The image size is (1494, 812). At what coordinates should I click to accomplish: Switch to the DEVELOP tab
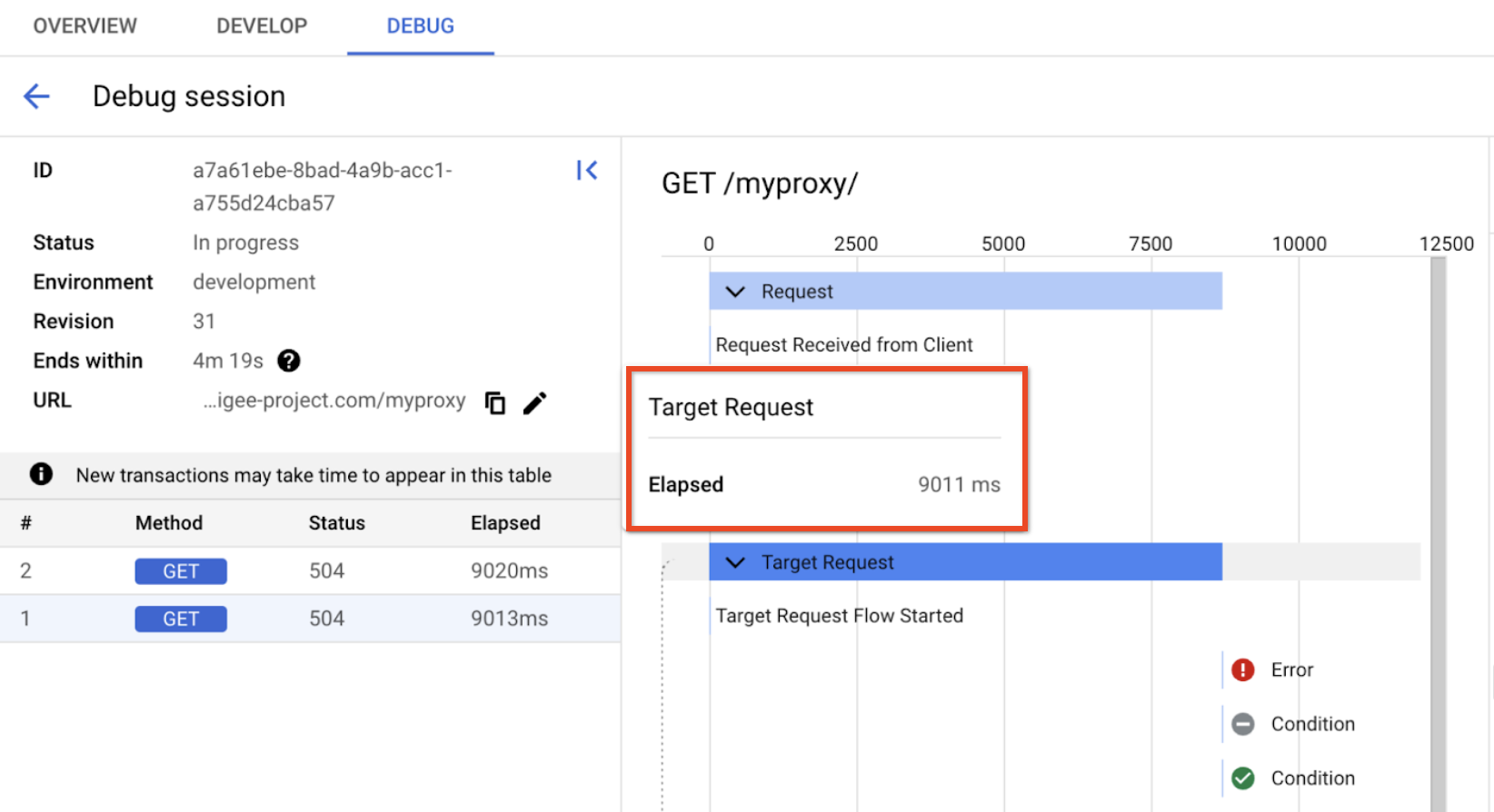pyautogui.click(x=262, y=26)
